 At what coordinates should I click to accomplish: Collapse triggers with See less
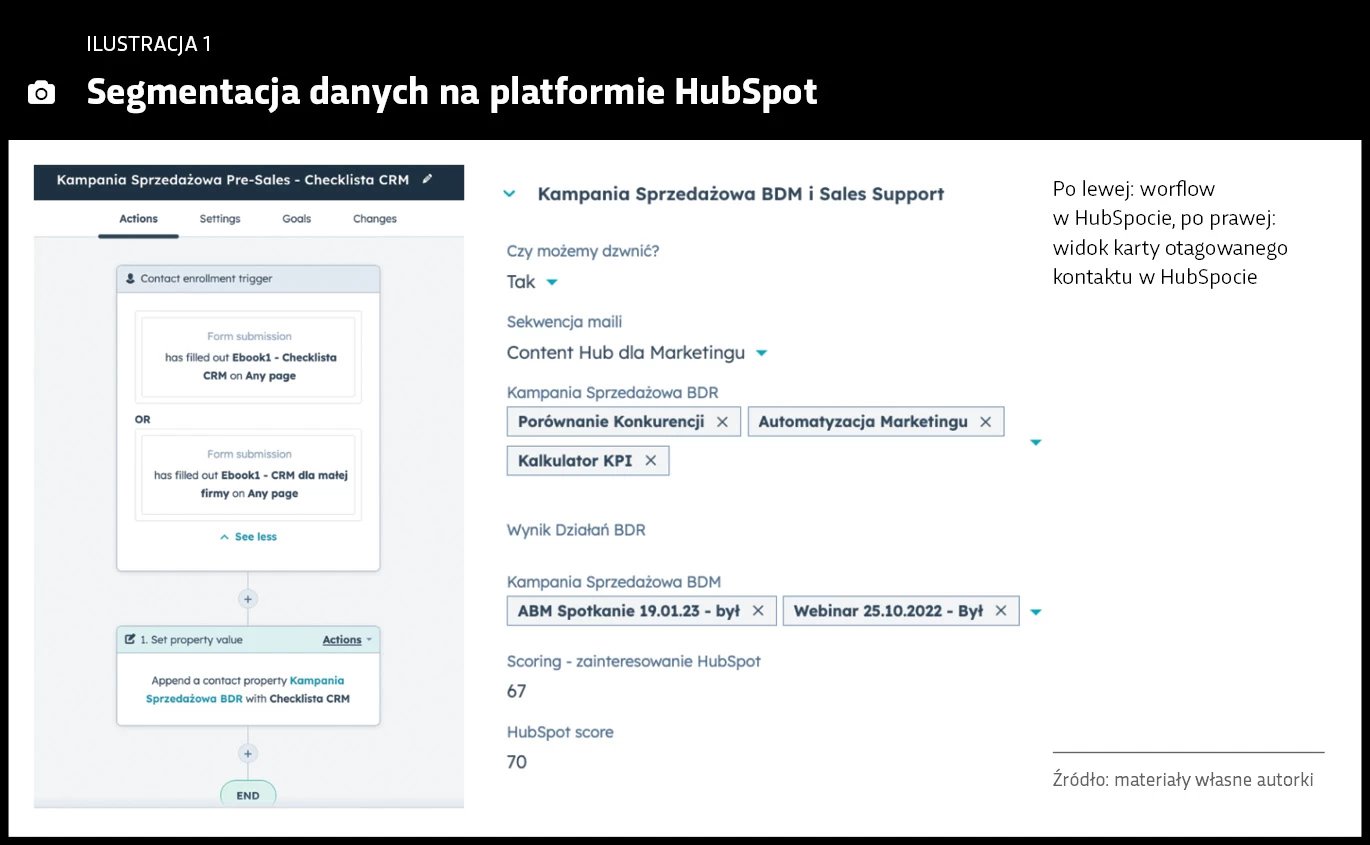(248, 537)
